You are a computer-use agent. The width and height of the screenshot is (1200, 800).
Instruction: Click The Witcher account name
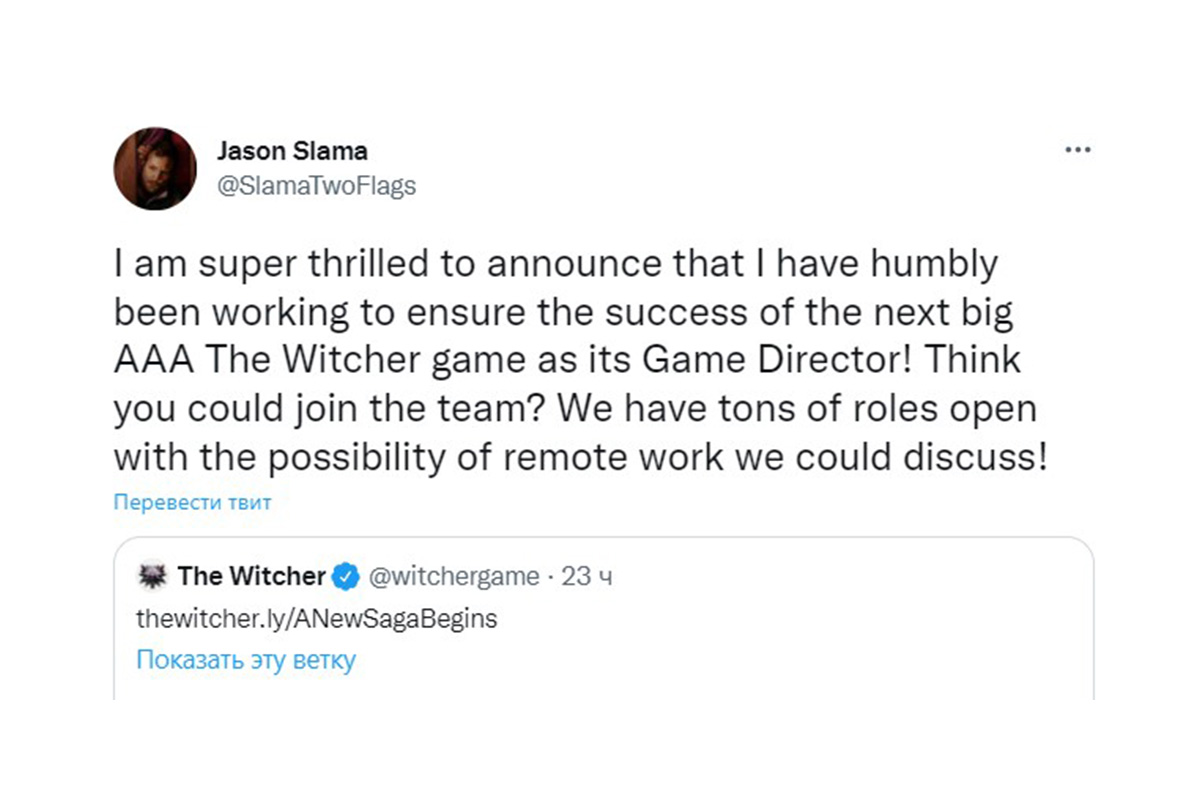coord(252,577)
